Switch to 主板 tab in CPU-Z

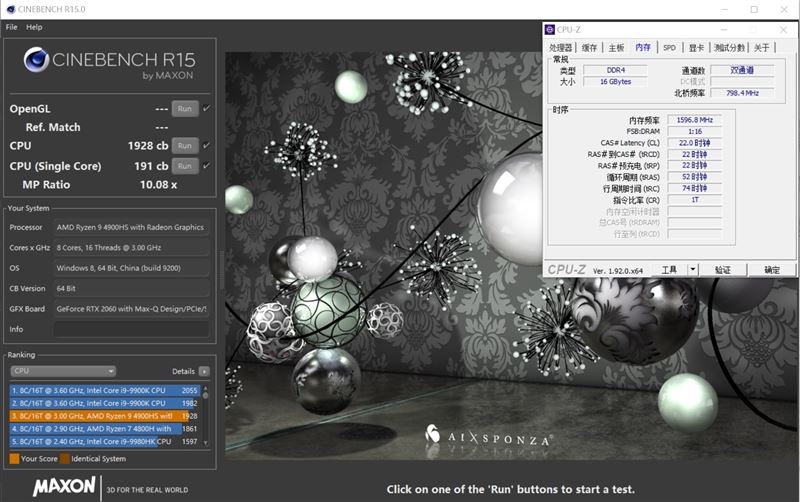click(616, 47)
